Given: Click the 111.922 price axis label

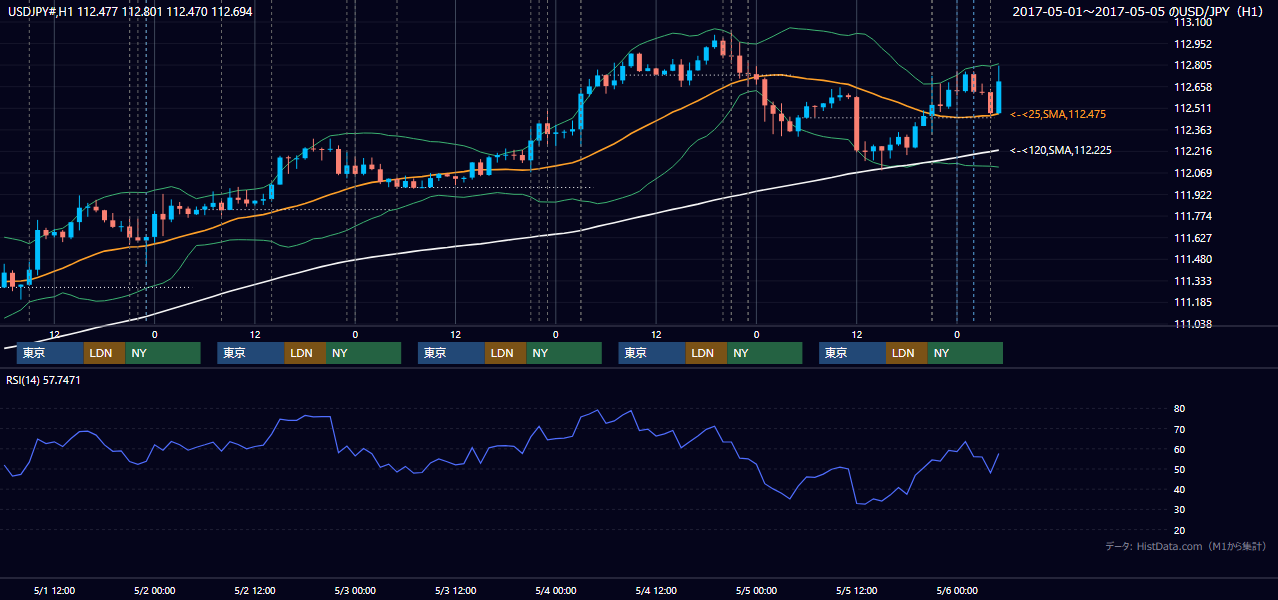Looking at the screenshot, I should pos(1194,195).
